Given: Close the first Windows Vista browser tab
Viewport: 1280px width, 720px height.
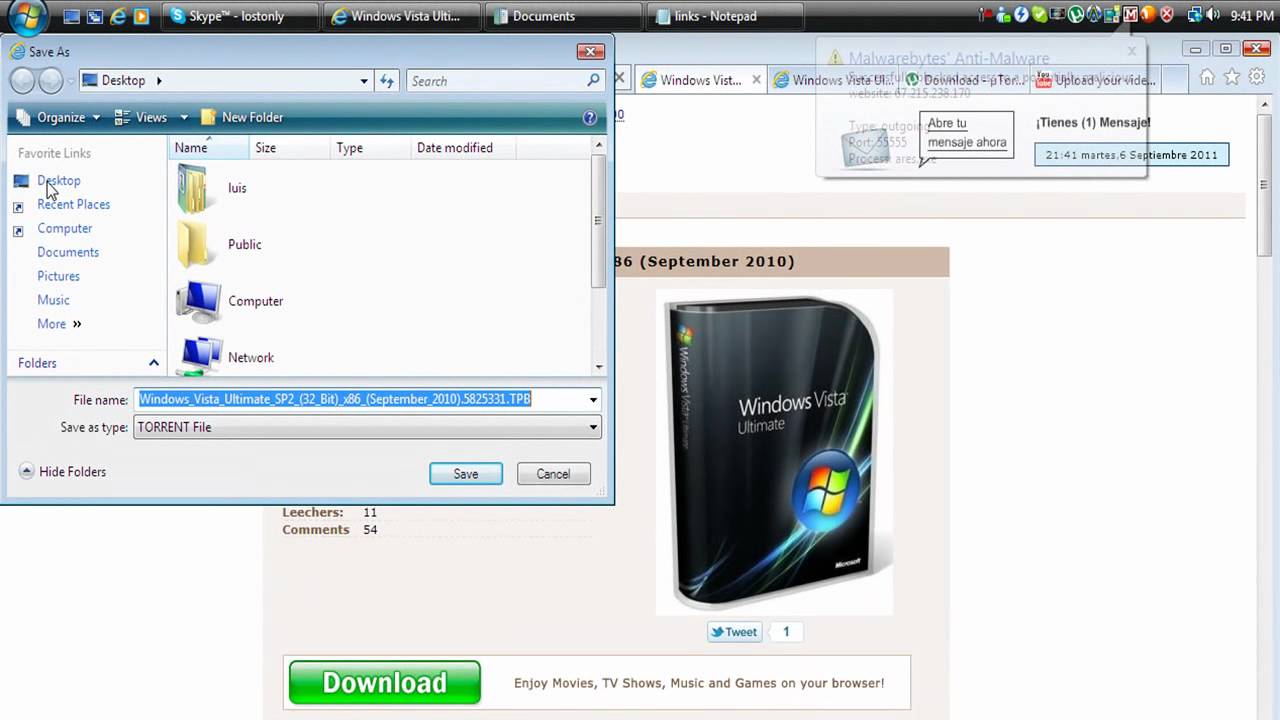Looking at the screenshot, I should pyautogui.click(x=756, y=80).
